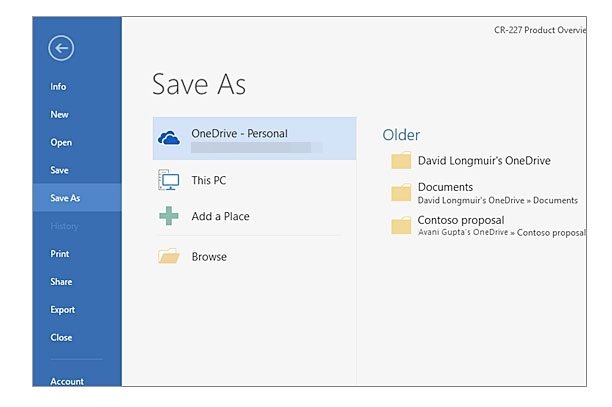The height and width of the screenshot is (407, 612).
Task: Choose Close in the sidebar
Action: tap(61, 338)
